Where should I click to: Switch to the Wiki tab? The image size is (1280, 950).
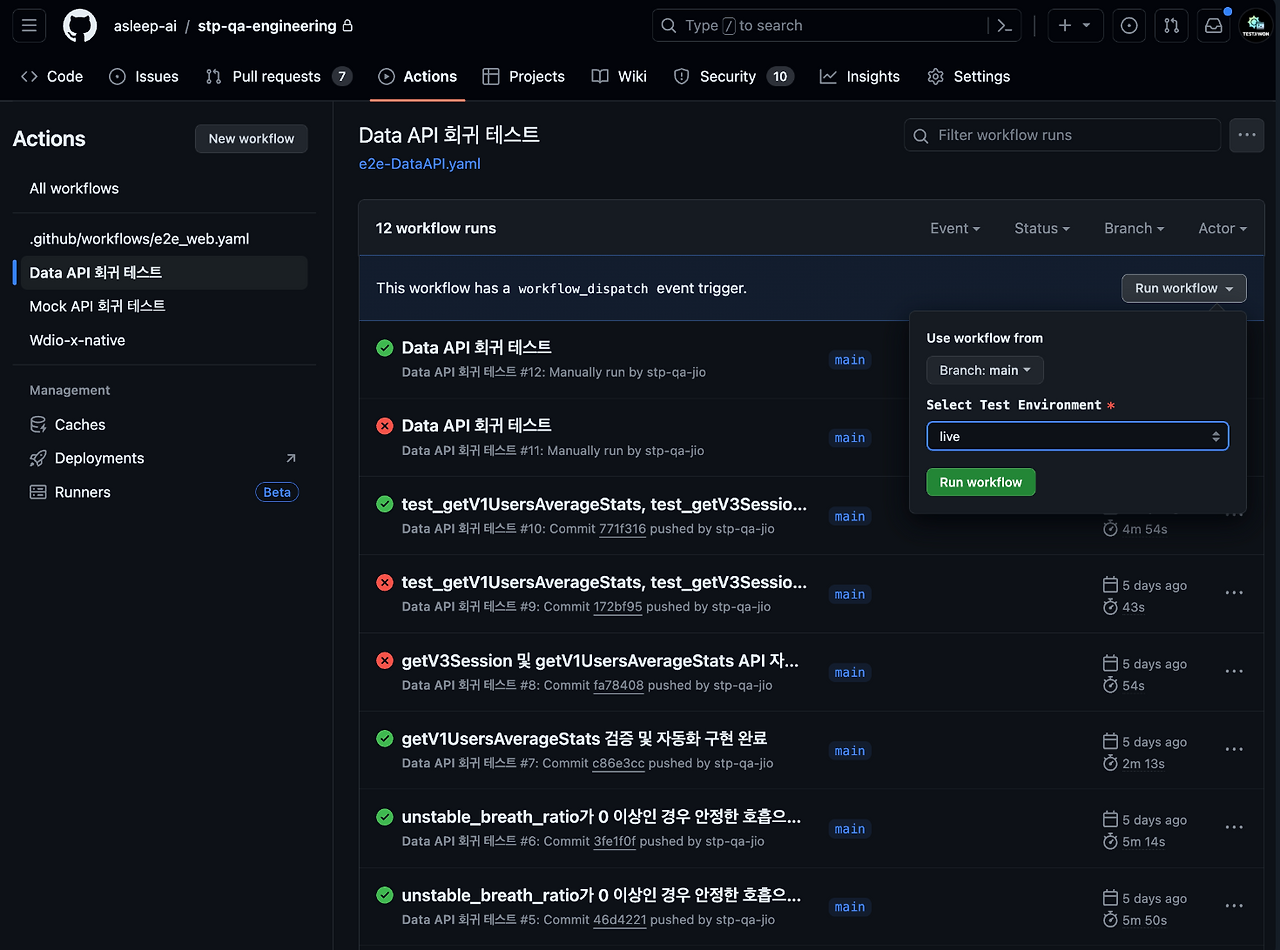pos(619,76)
